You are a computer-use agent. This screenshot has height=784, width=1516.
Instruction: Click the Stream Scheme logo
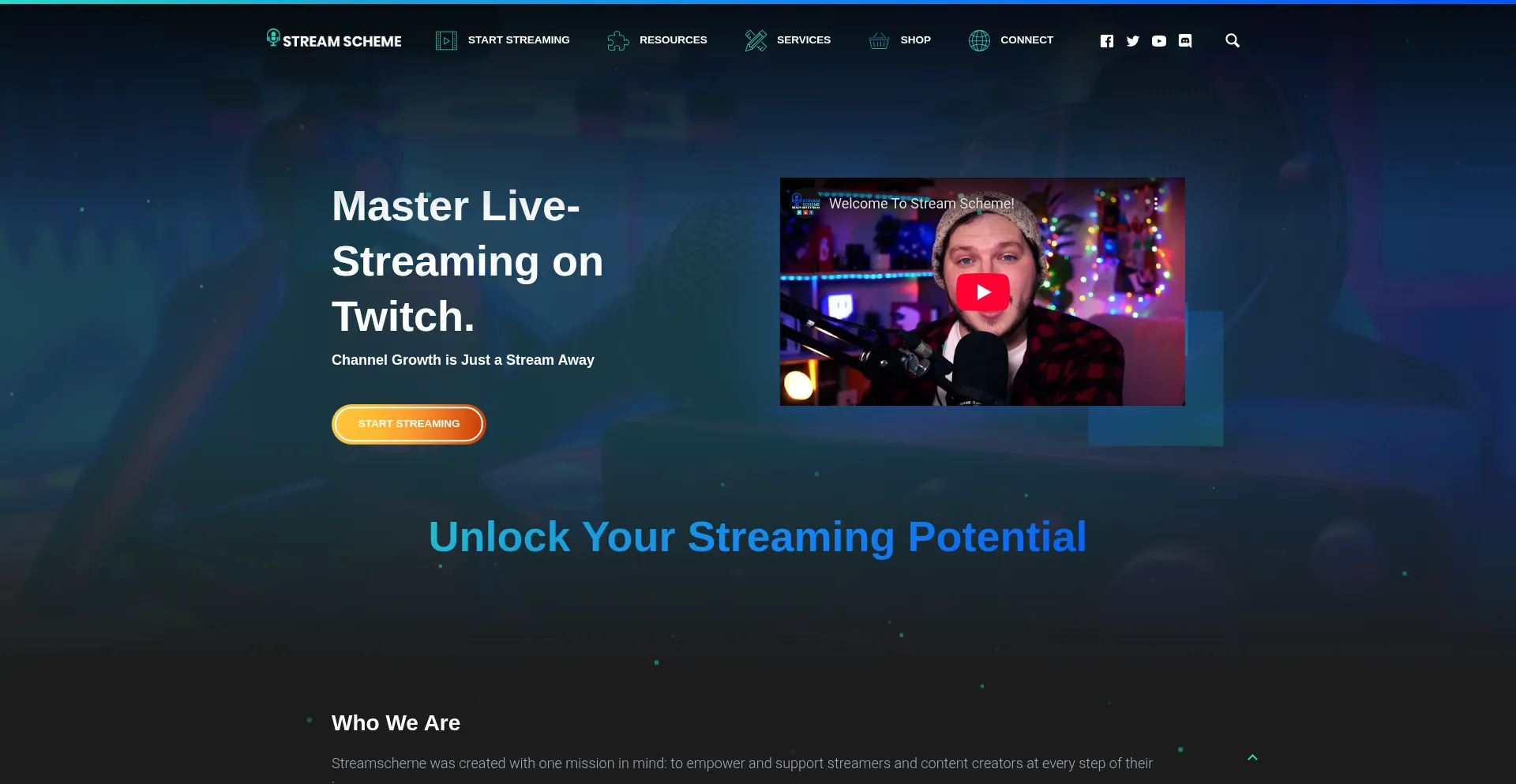[334, 39]
